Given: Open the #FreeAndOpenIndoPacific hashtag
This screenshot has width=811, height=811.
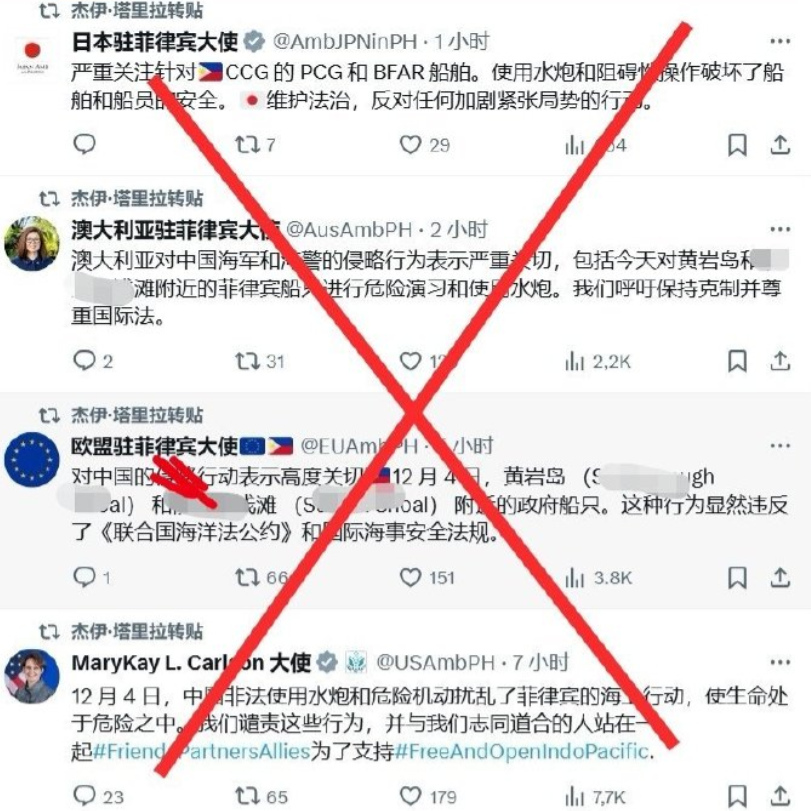Looking at the screenshot, I should [521, 751].
